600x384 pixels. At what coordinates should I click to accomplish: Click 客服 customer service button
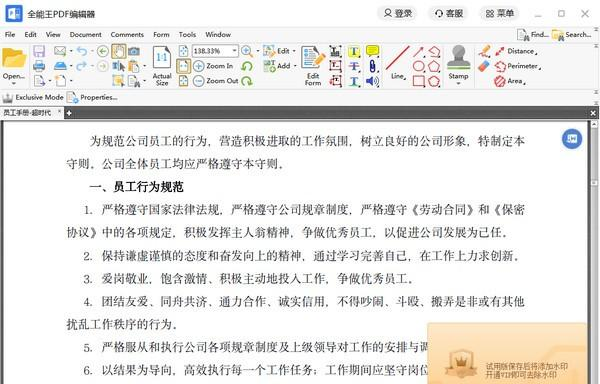point(448,13)
